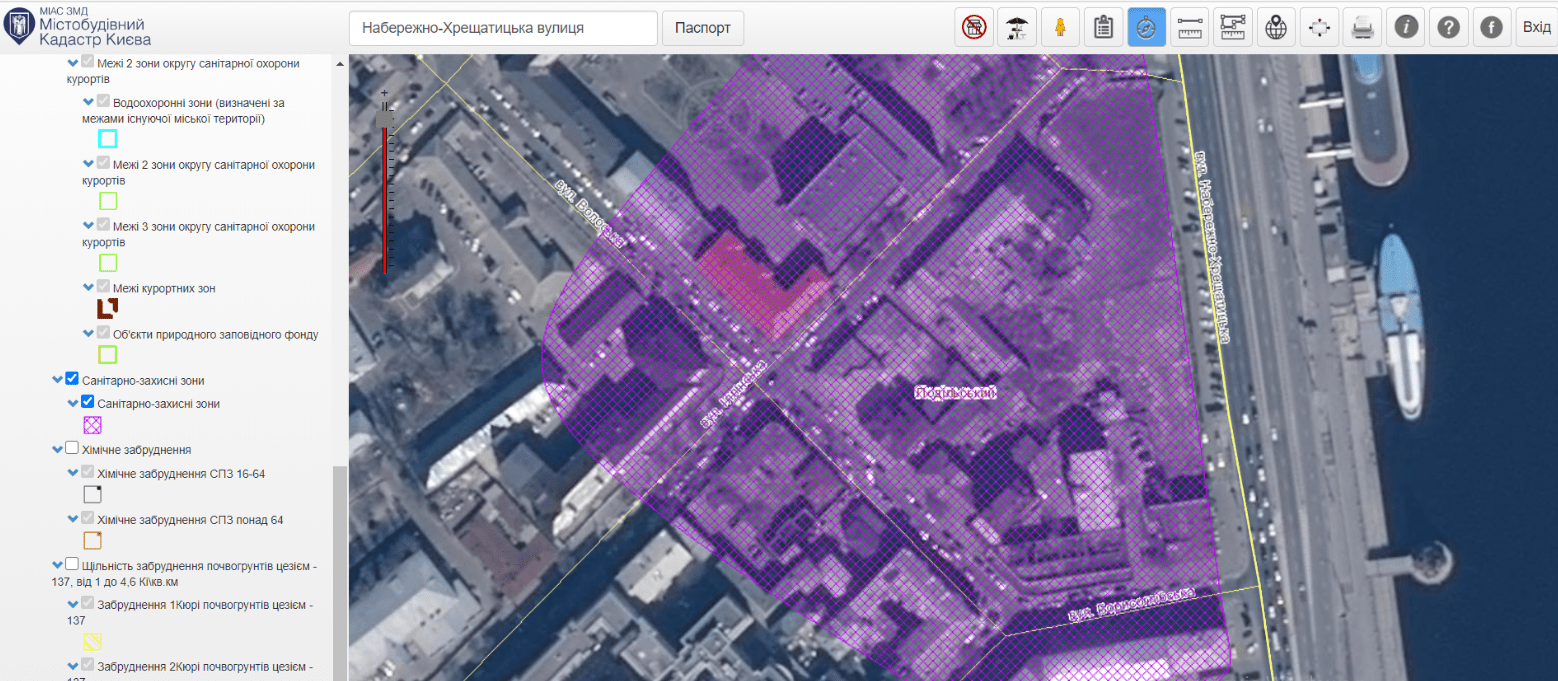Select the area measurement tool
Viewport: 1558px width, 681px height.
(1232, 28)
